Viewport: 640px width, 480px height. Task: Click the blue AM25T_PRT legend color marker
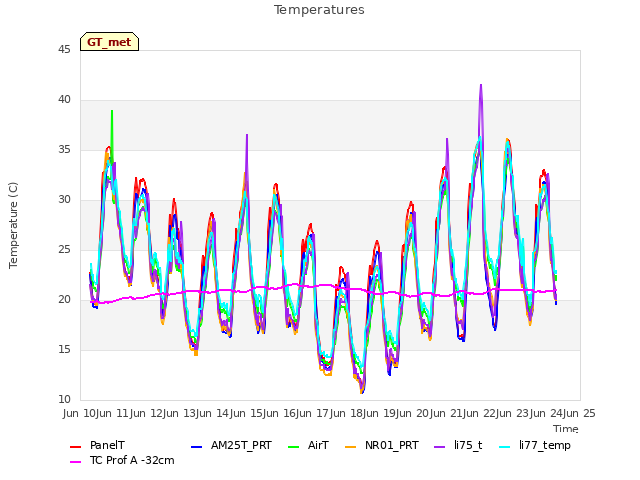click(196, 447)
